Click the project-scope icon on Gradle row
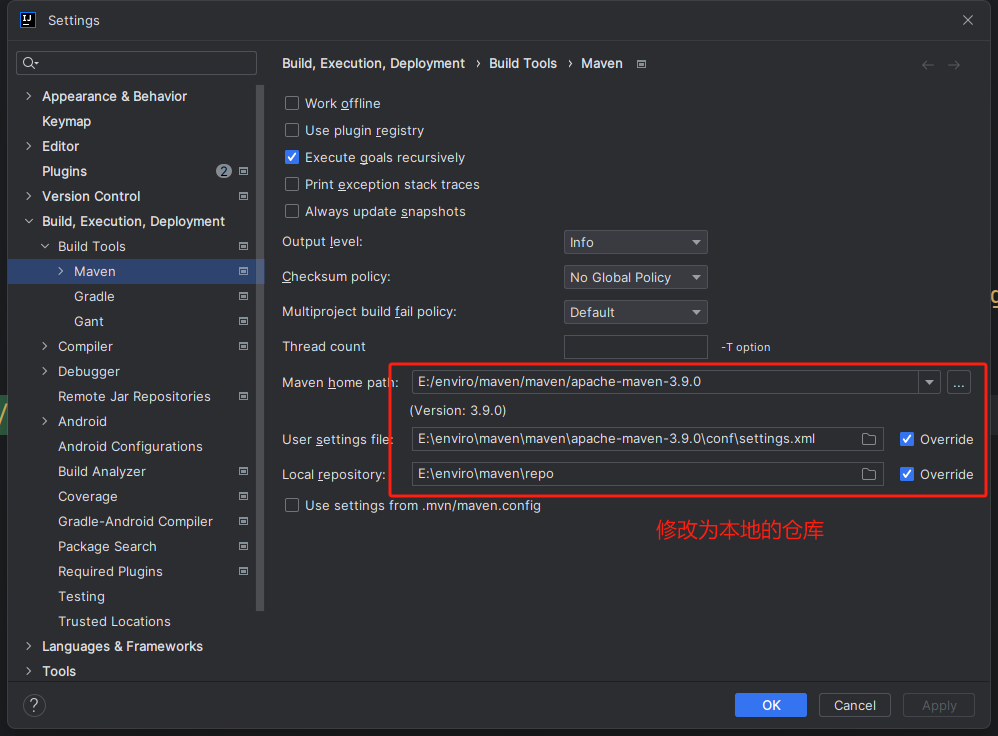This screenshot has width=998, height=736. (x=243, y=296)
